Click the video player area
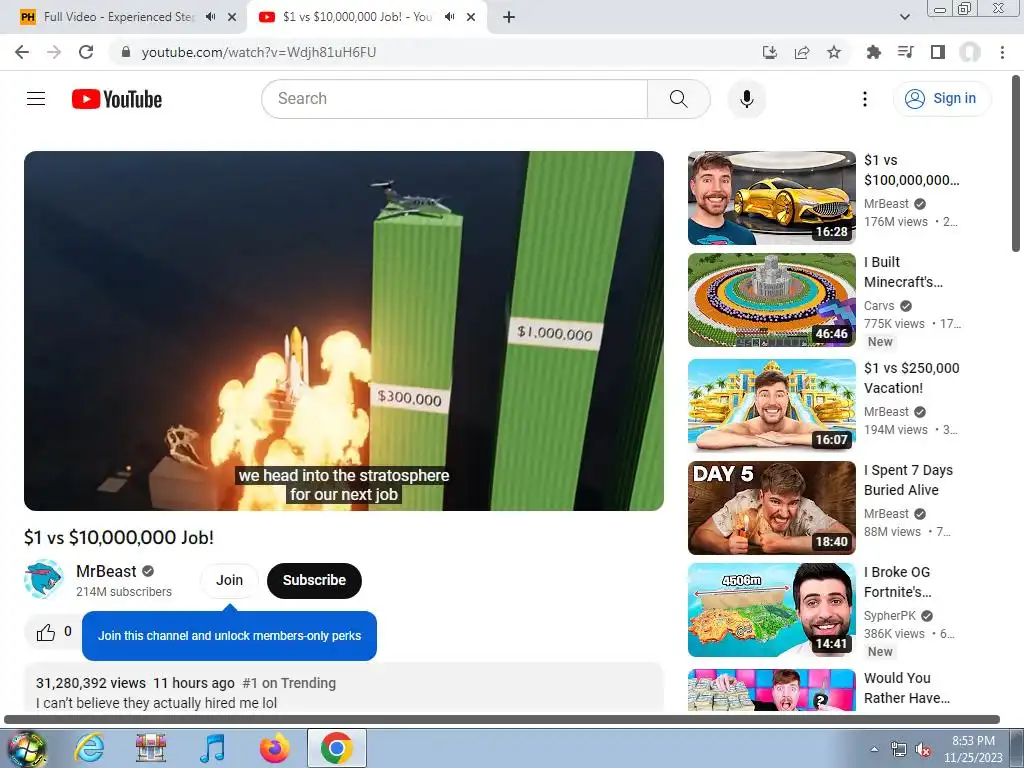1024x768 pixels. 344,330
